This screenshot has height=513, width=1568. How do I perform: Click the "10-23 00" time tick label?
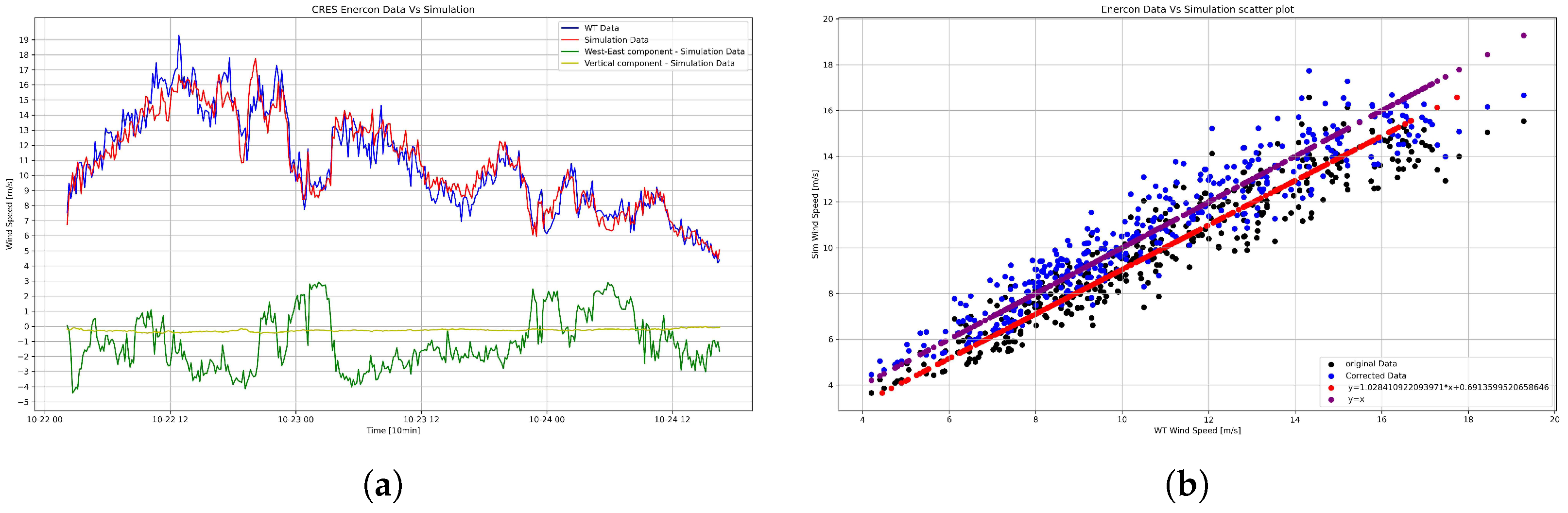(x=296, y=419)
